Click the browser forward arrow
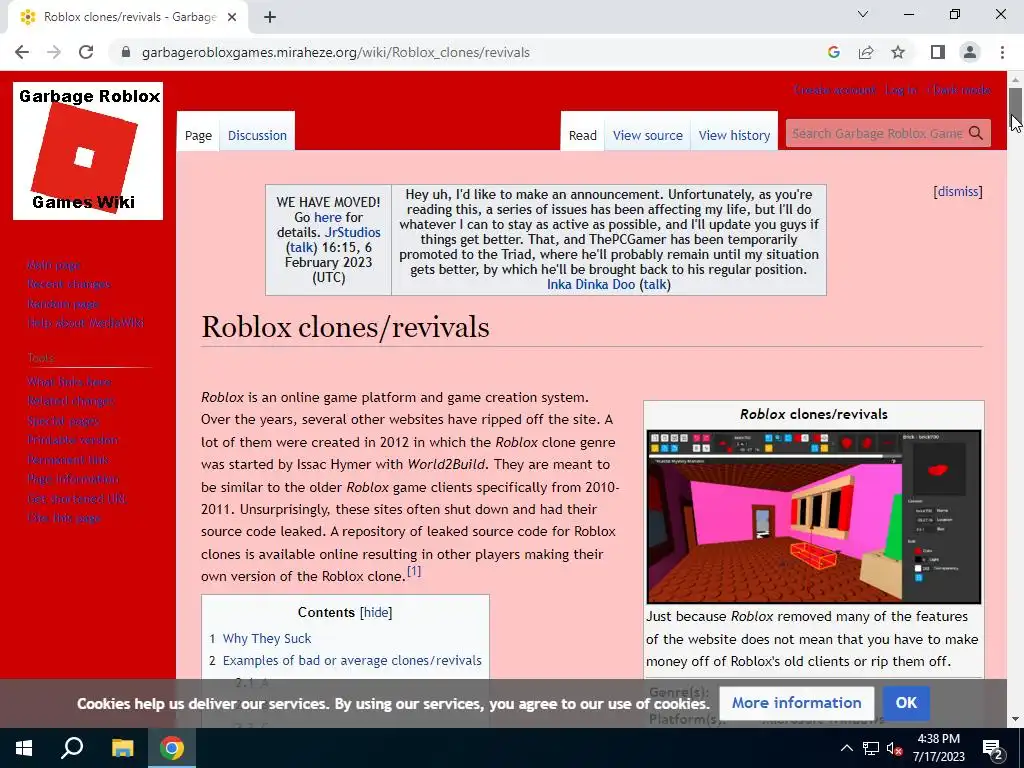The width and height of the screenshot is (1024, 768). [54, 52]
